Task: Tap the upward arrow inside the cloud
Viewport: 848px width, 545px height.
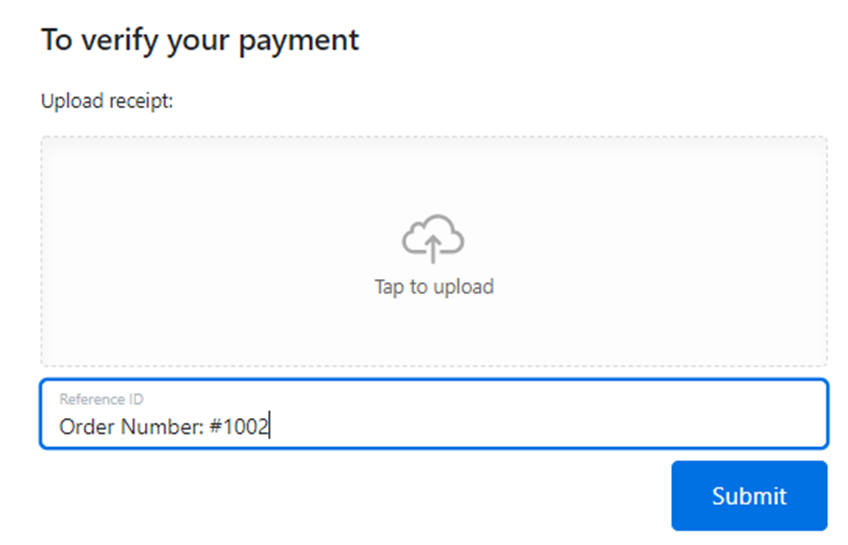Action: [434, 245]
